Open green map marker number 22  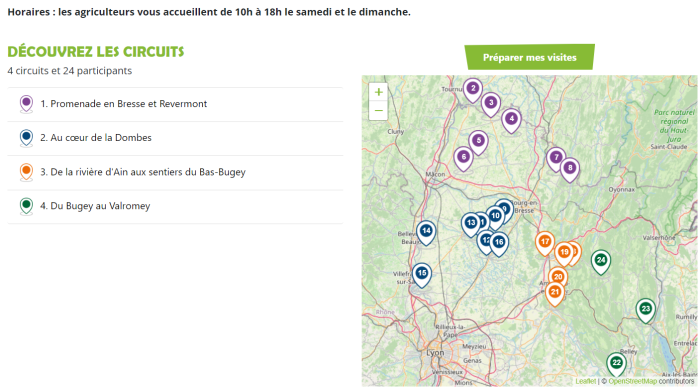617,364
